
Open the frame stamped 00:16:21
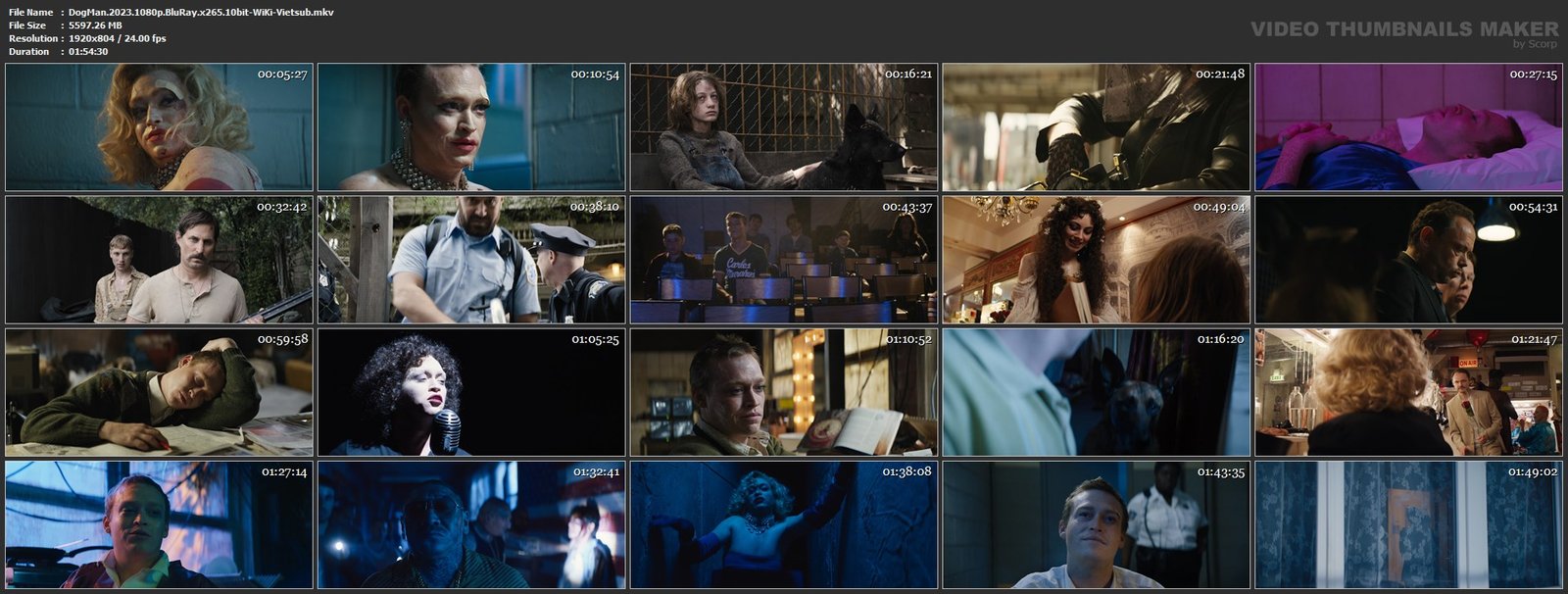(x=784, y=127)
